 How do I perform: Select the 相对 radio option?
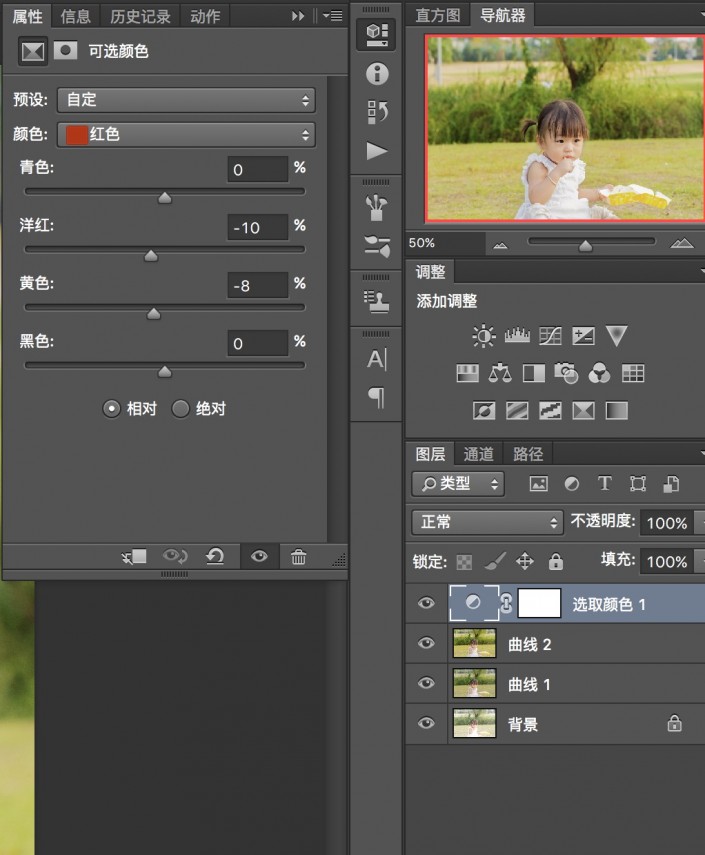click(x=111, y=408)
